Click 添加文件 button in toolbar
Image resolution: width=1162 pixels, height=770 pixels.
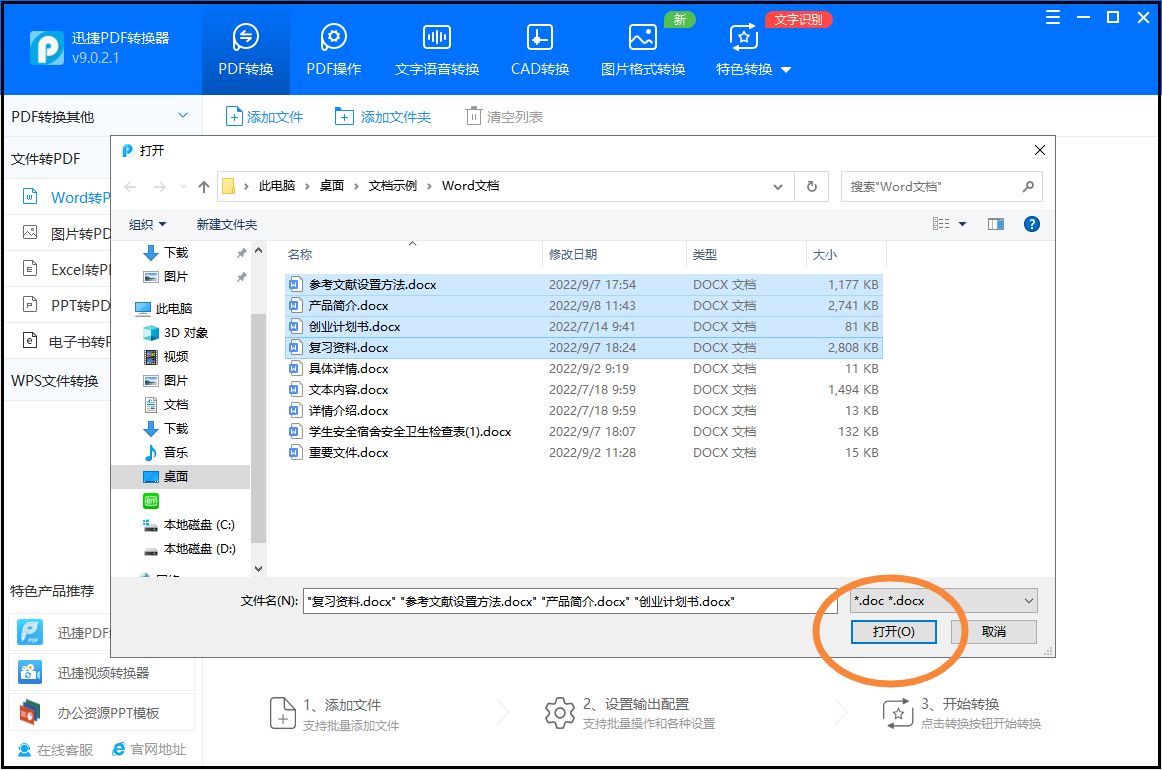click(265, 117)
